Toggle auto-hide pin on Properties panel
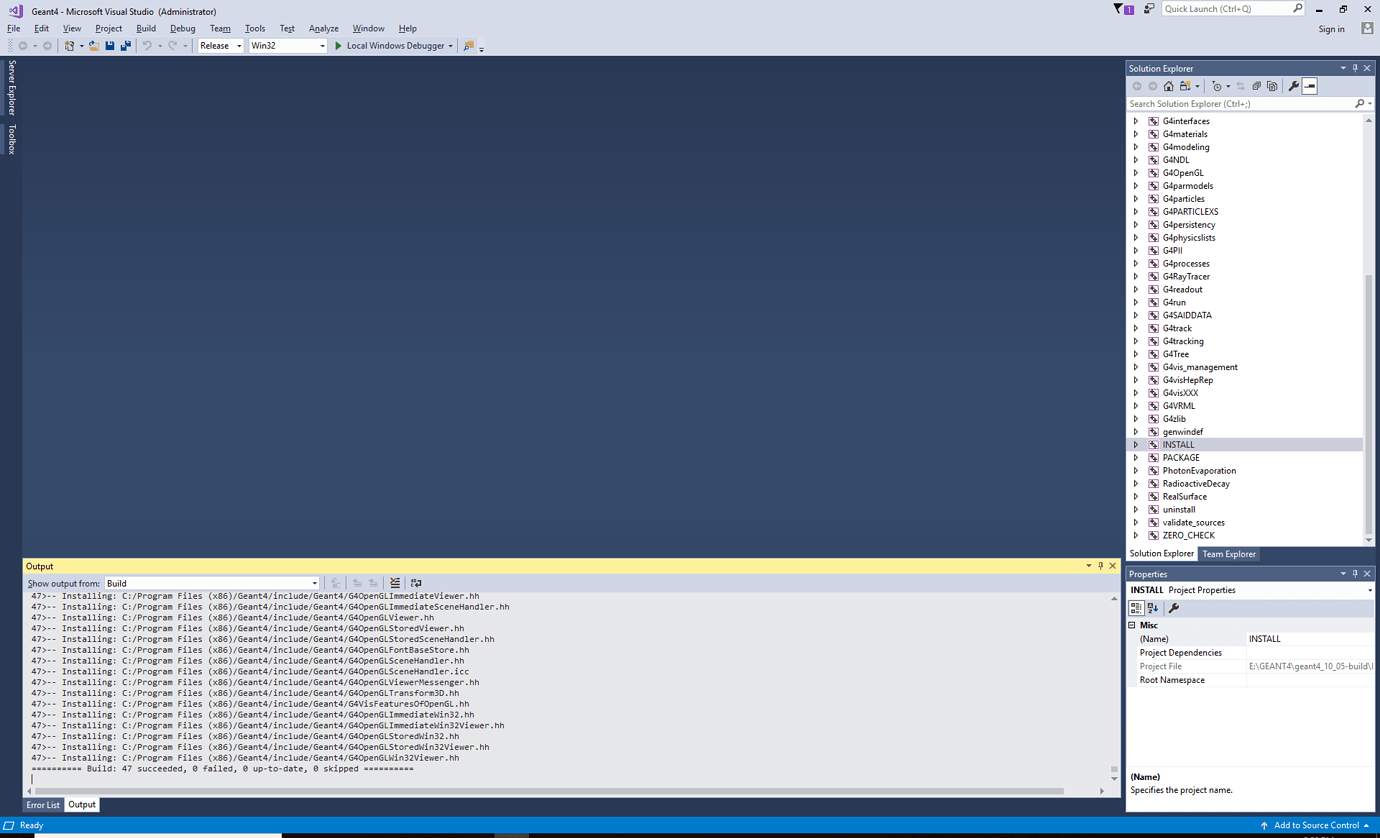The height and width of the screenshot is (838, 1380). tap(1355, 574)
